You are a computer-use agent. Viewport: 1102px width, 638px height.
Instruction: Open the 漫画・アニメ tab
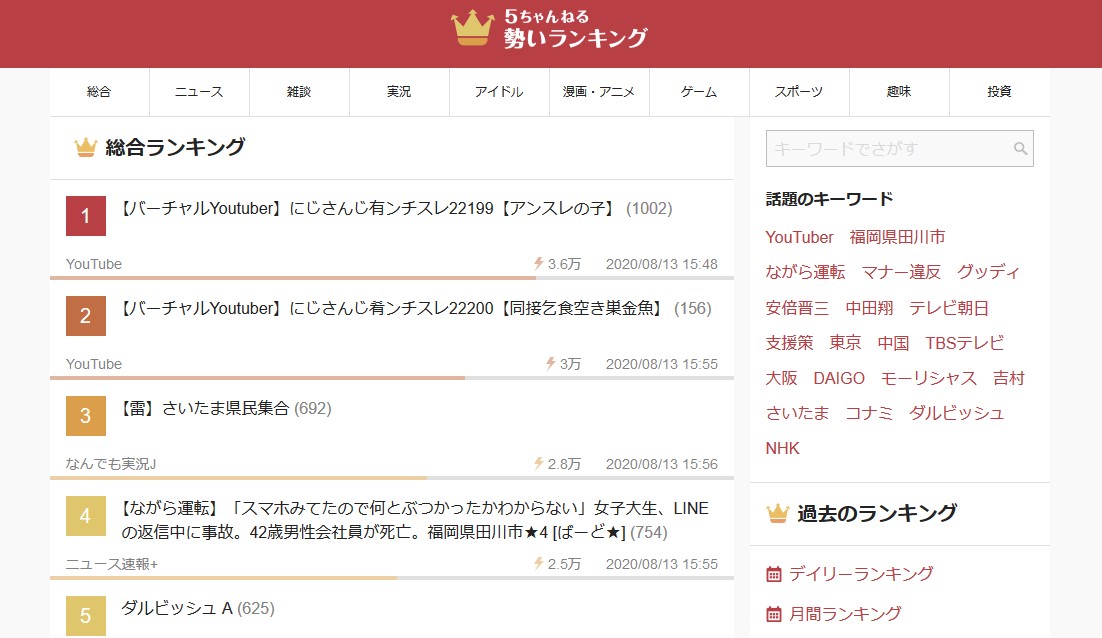(599, 92)
